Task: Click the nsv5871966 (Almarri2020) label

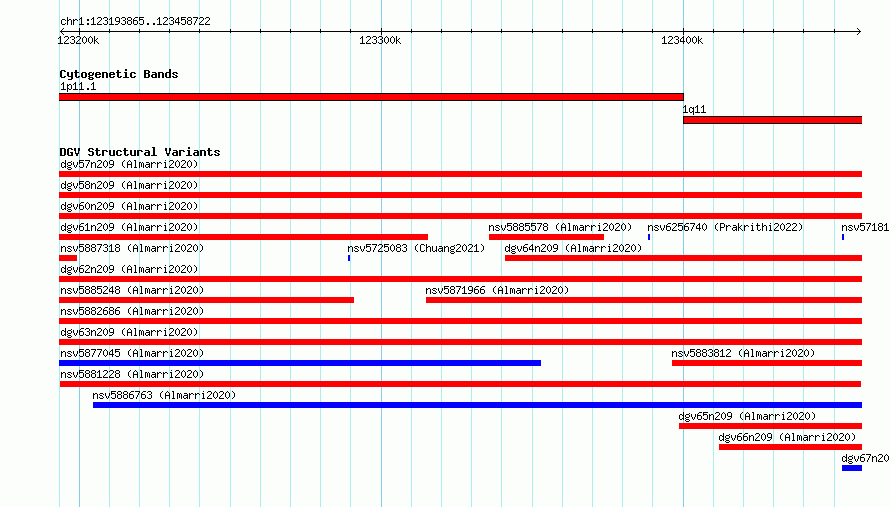Action: (x=497, y=290)
